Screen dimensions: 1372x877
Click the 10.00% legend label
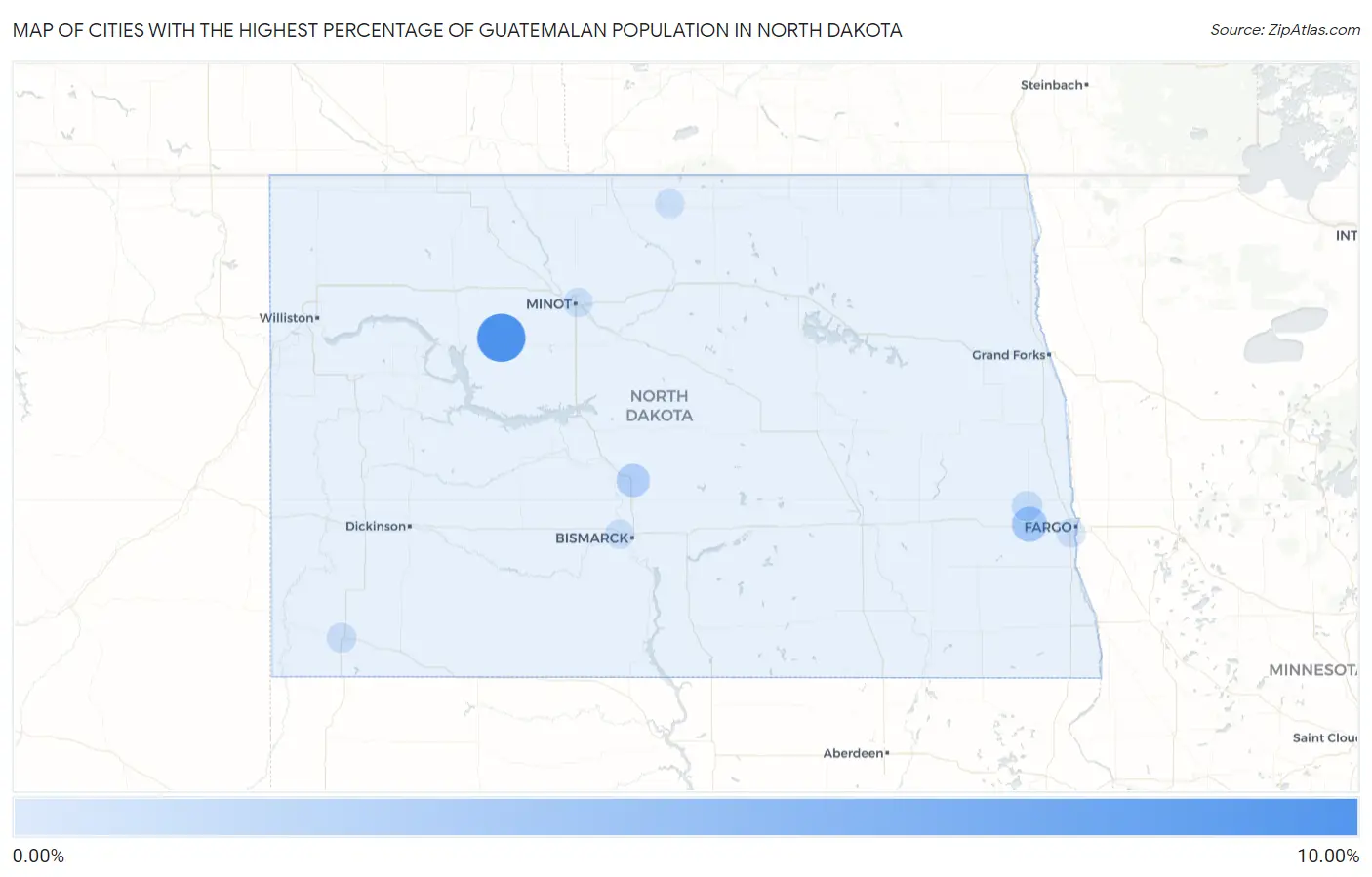[1327, 856]
